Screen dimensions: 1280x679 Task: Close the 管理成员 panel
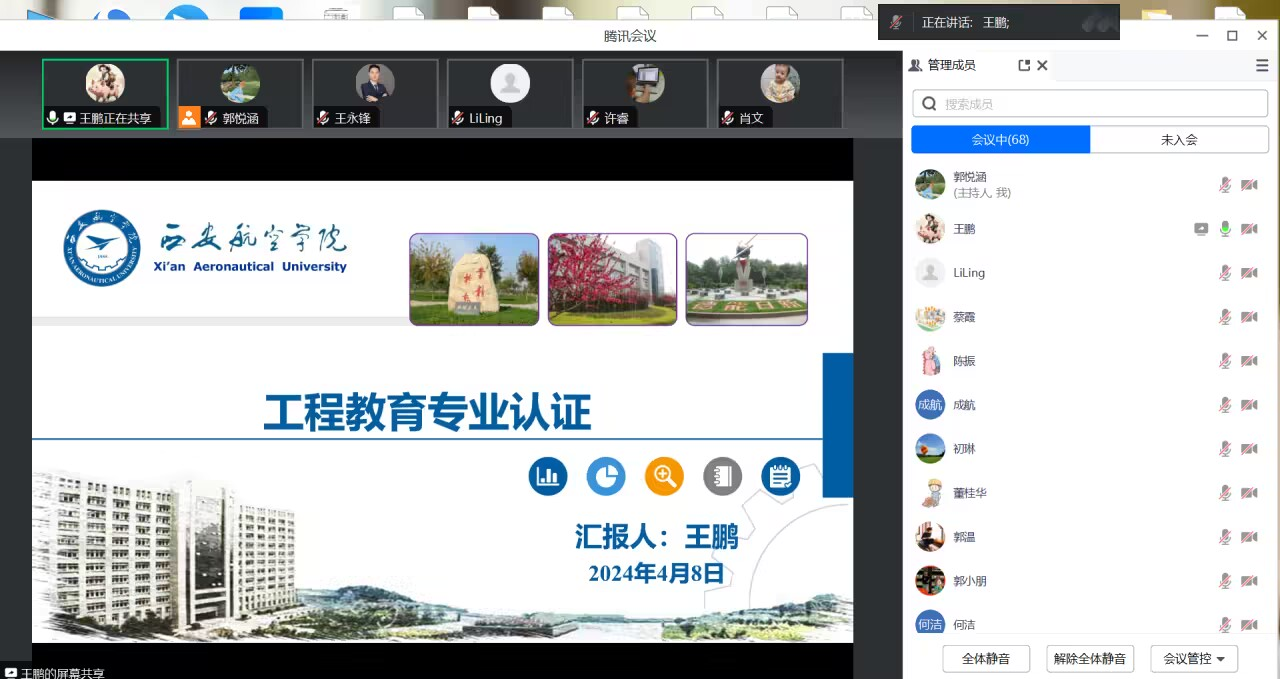(x=1042, y=65)
